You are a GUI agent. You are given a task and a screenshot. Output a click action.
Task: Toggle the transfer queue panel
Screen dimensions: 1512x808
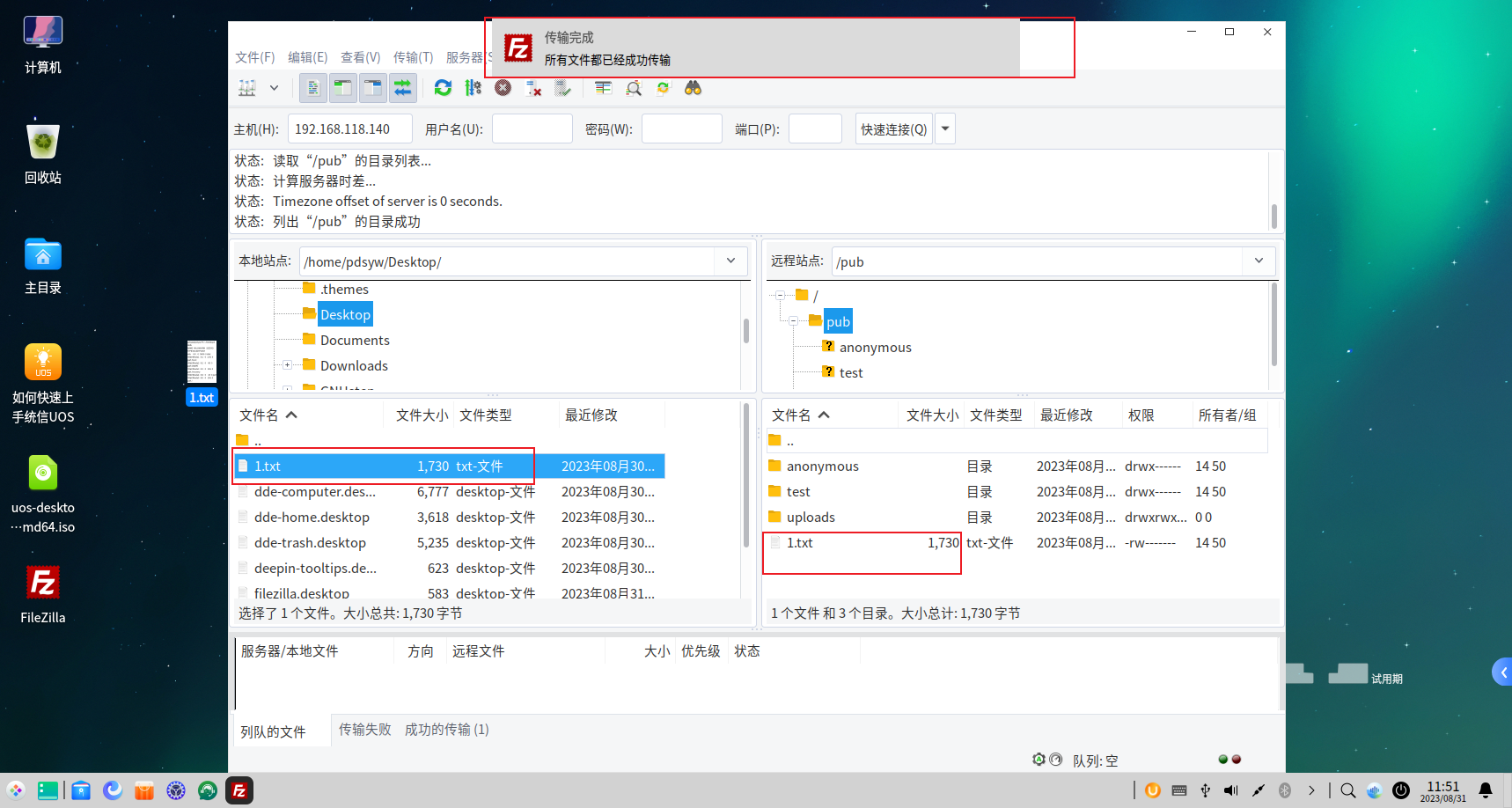tap(402, 88)
